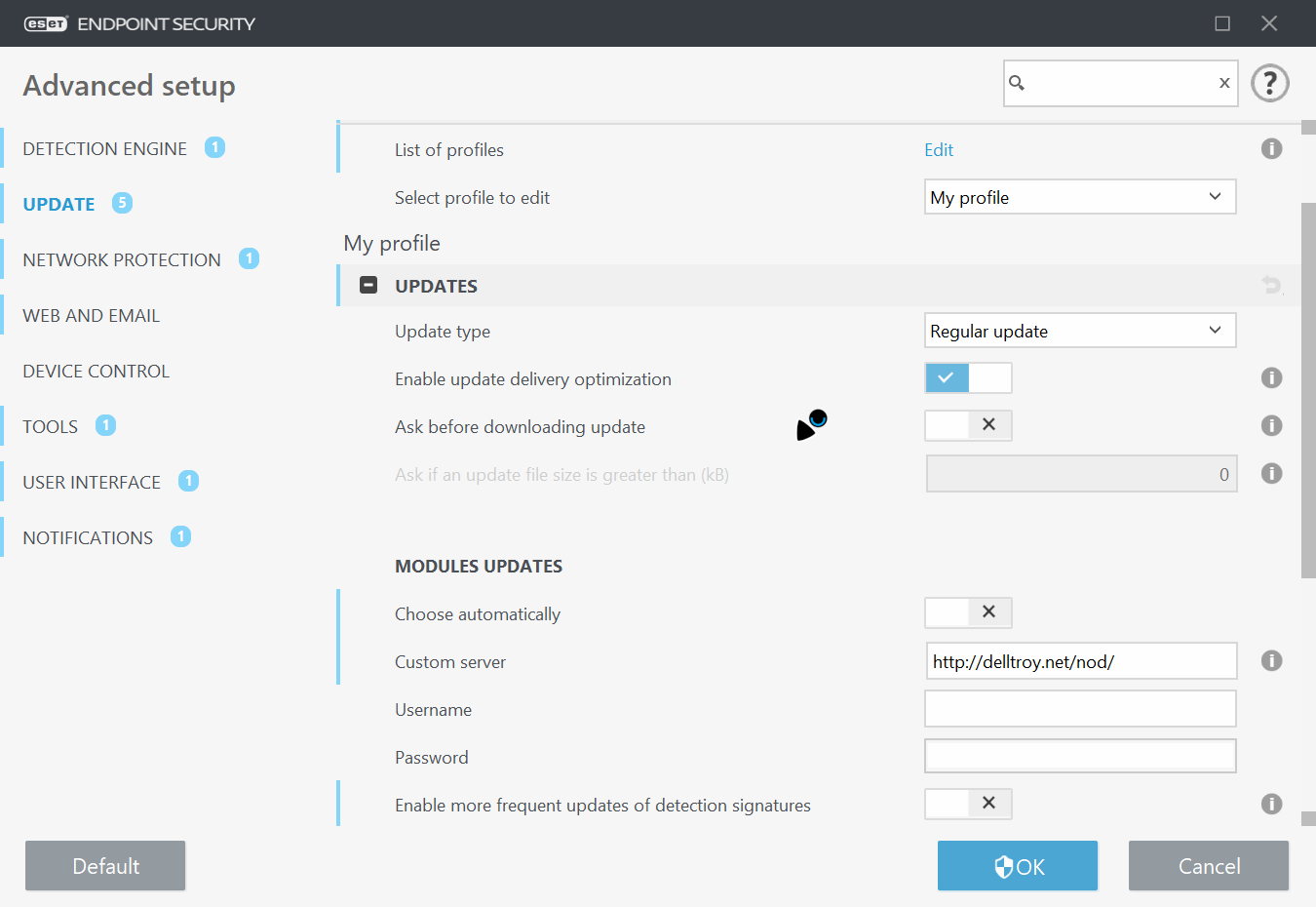Click the Password field
This screenshot has width=1316, height=907.
pyautogui.click(x=1080, y=756)
